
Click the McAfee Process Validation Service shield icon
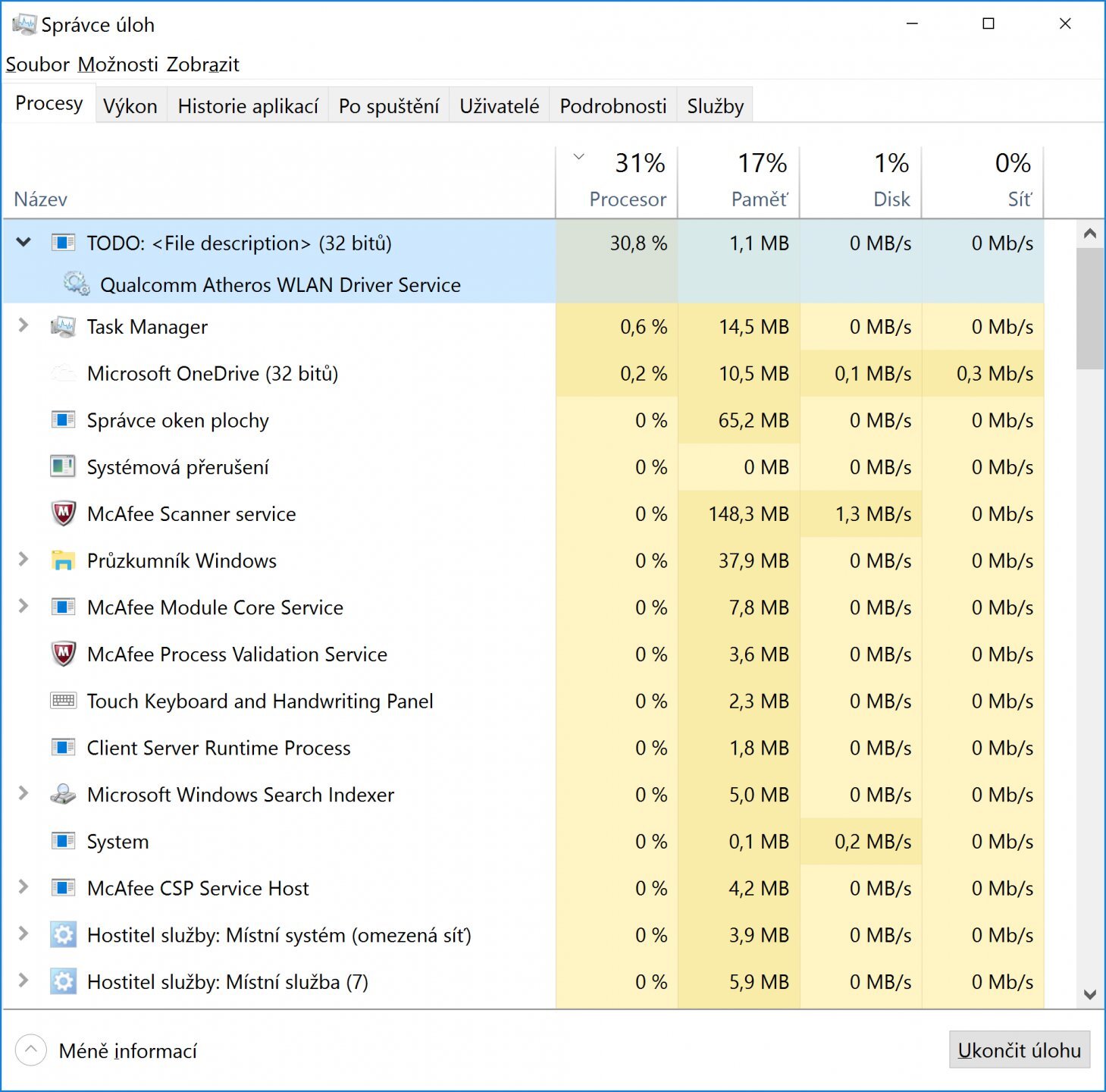point(64,654)
